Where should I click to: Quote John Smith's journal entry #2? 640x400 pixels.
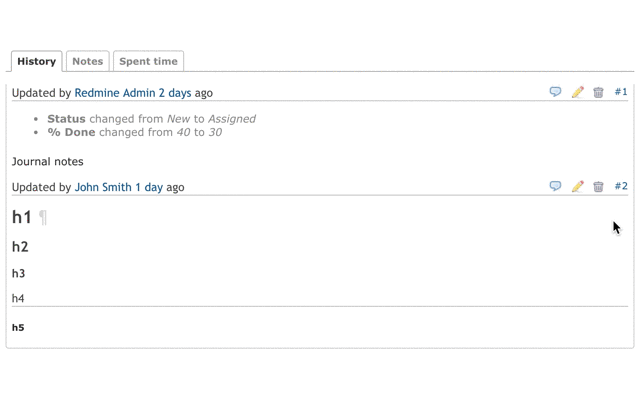[x=555, y=186]
